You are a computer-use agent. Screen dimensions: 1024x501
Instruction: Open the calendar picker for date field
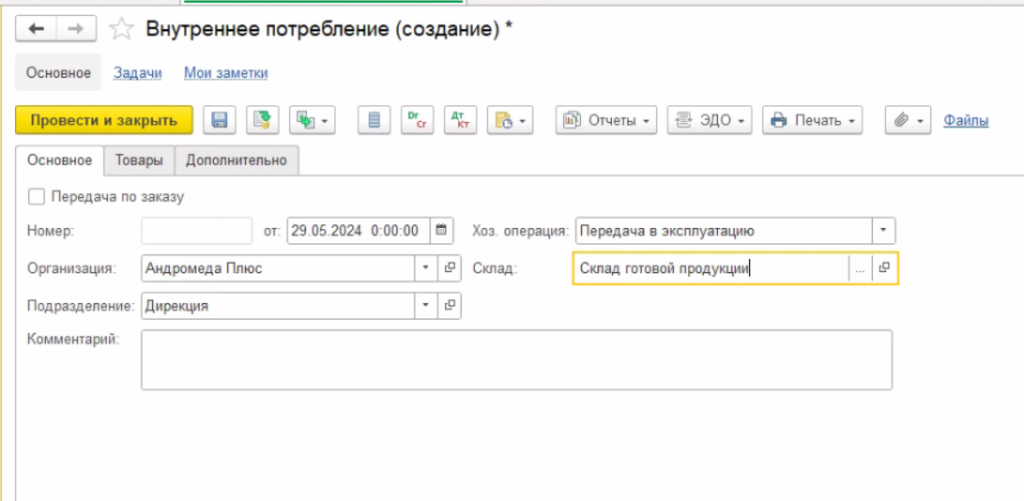pos(442,231)
